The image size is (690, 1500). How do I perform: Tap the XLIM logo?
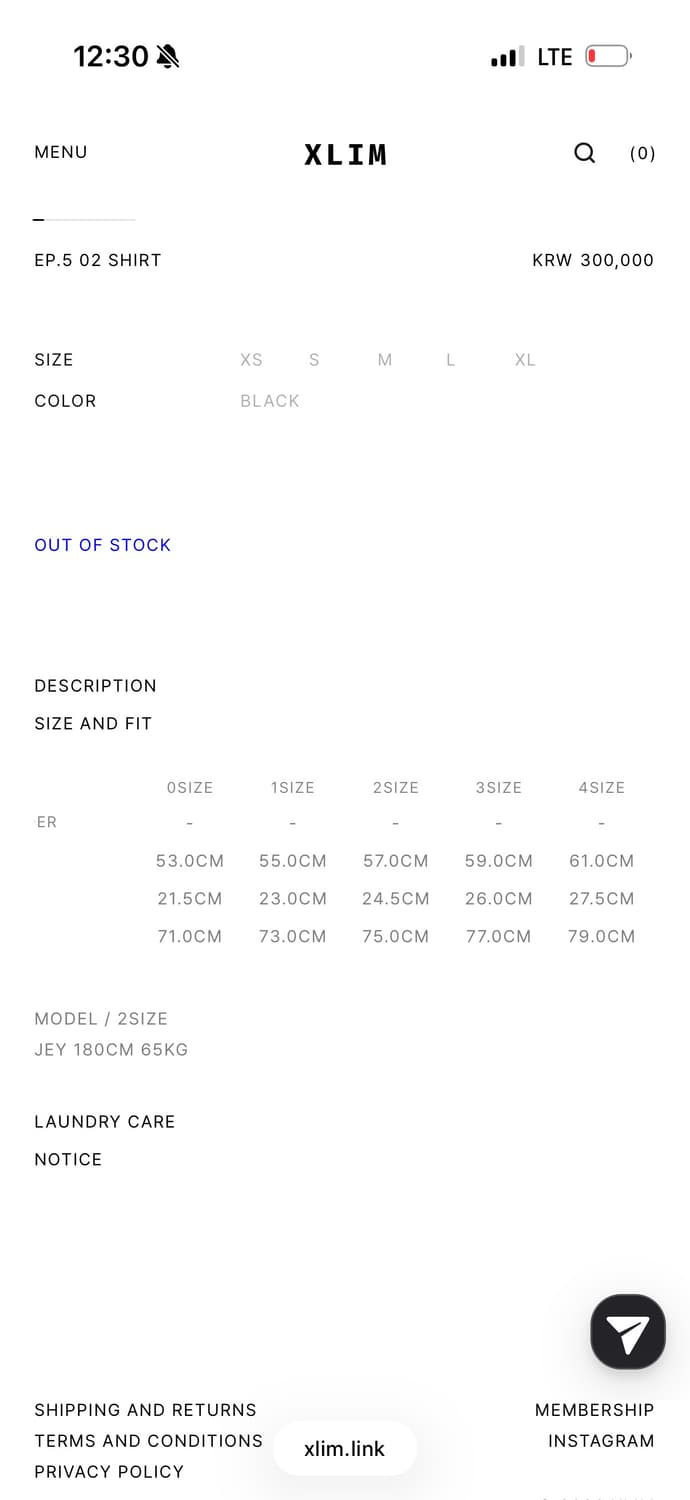[345, 154]
